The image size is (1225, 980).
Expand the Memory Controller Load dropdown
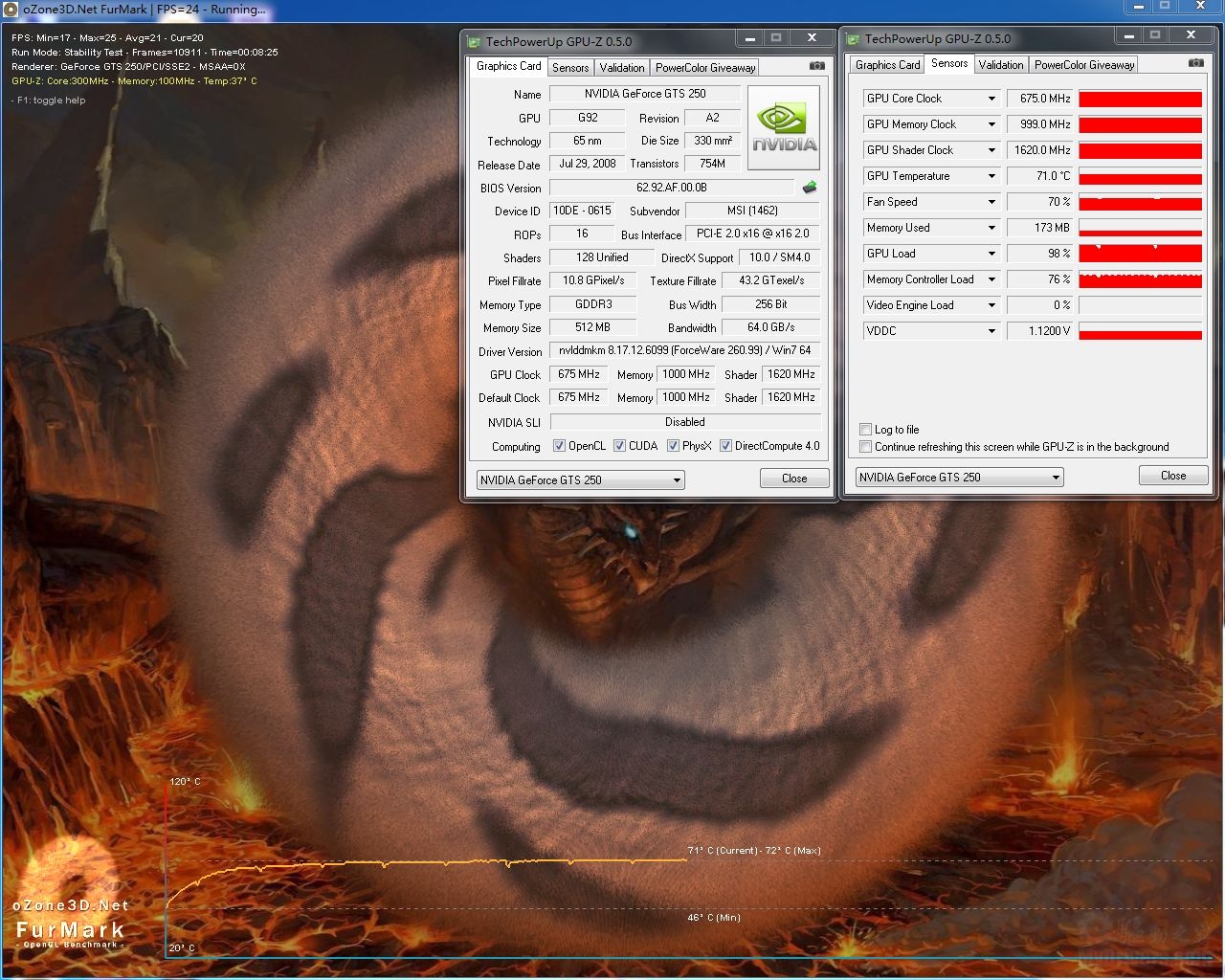click(991, 279)
